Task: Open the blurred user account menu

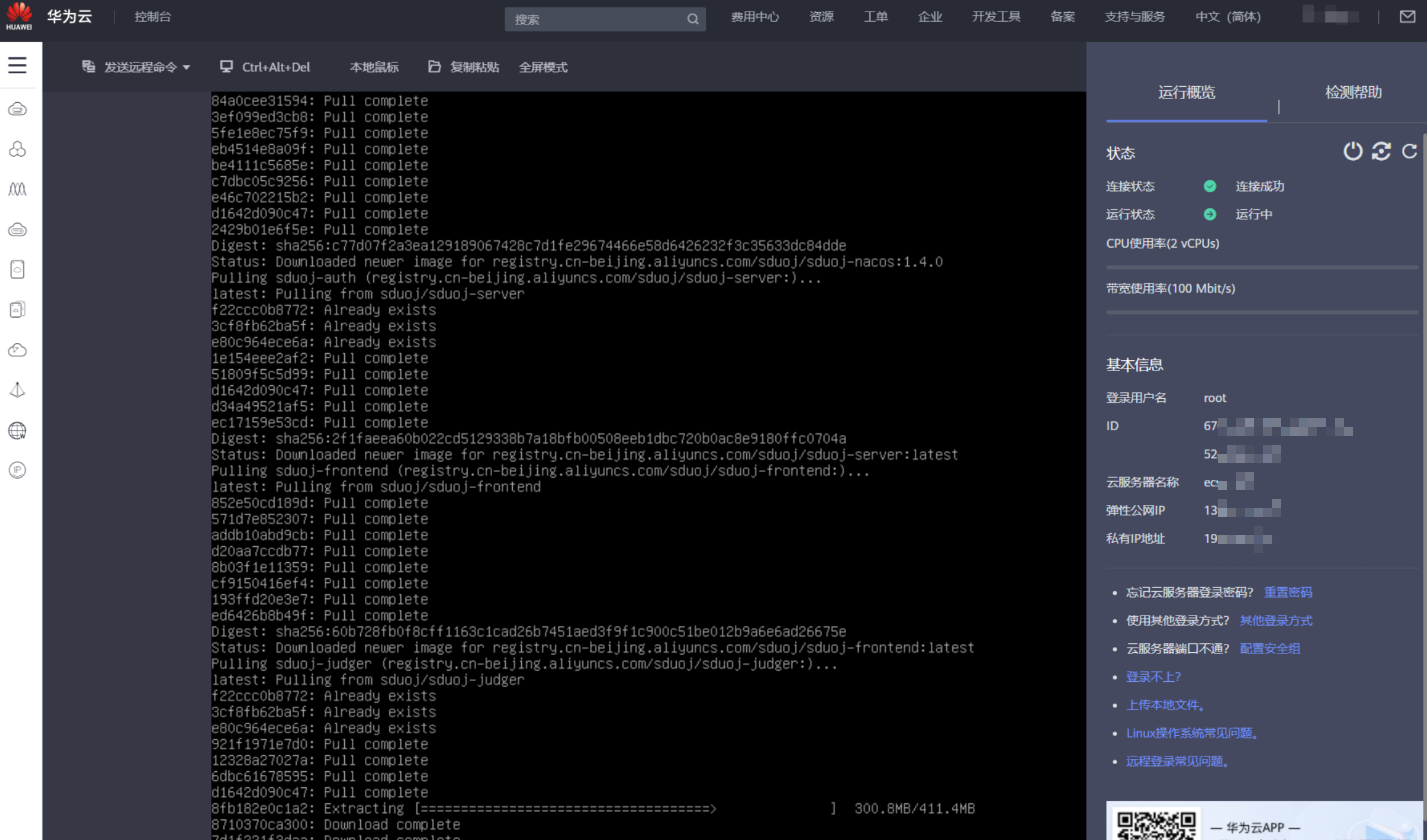Action: click(x=1330, y=15)
